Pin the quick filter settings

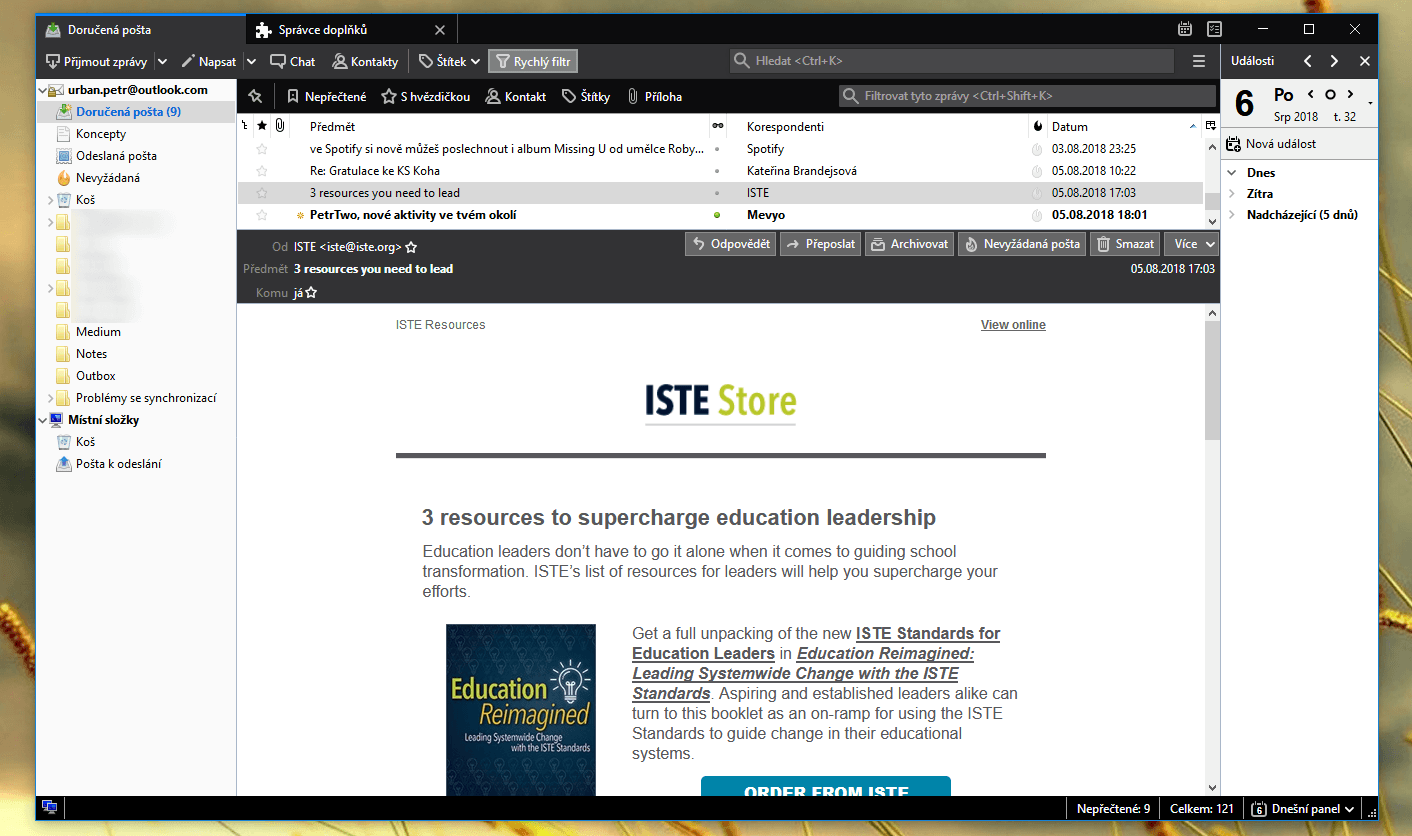(x=255, y=97)
